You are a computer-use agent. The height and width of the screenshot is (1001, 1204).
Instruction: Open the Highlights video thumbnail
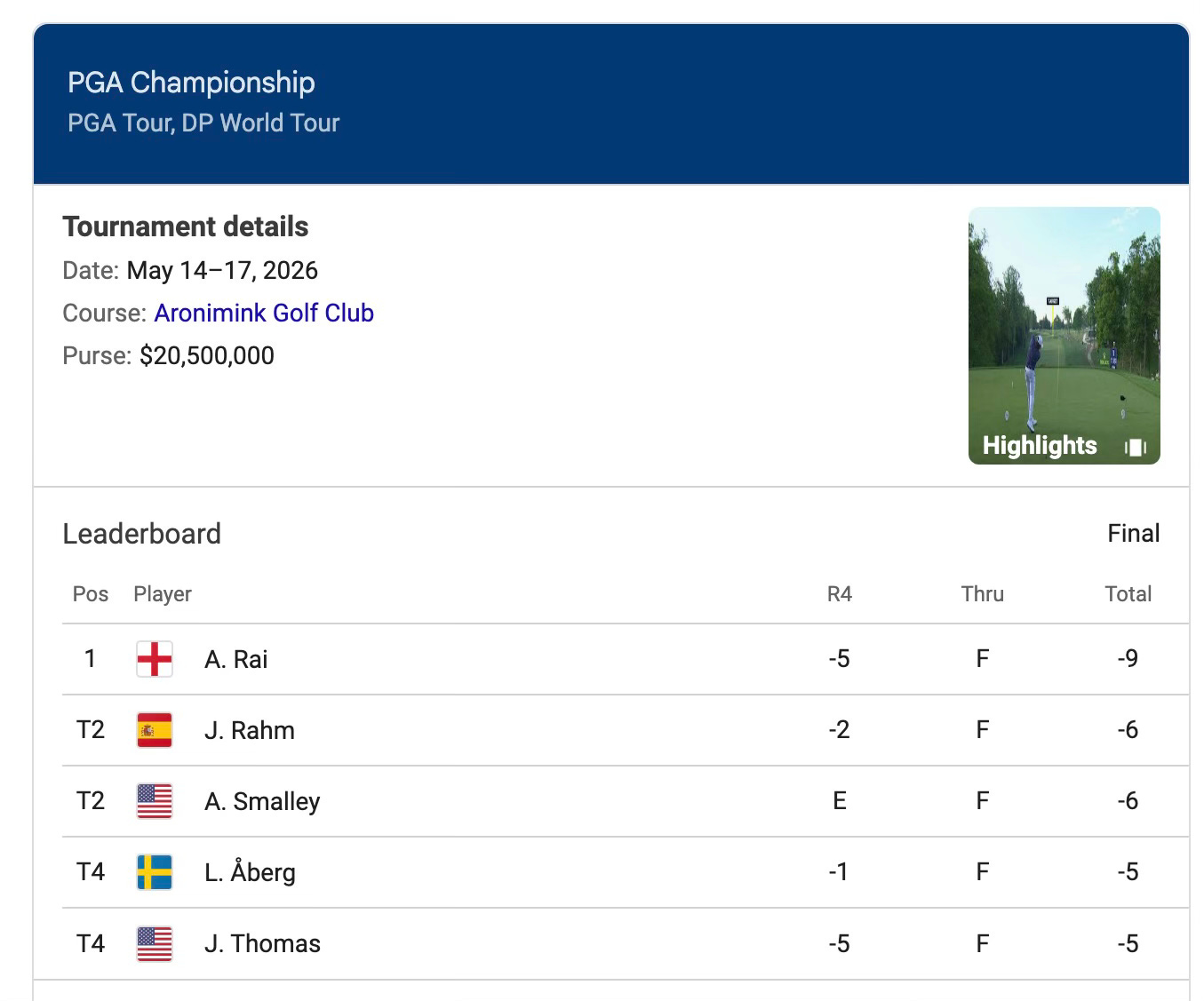click(1064, 336)
